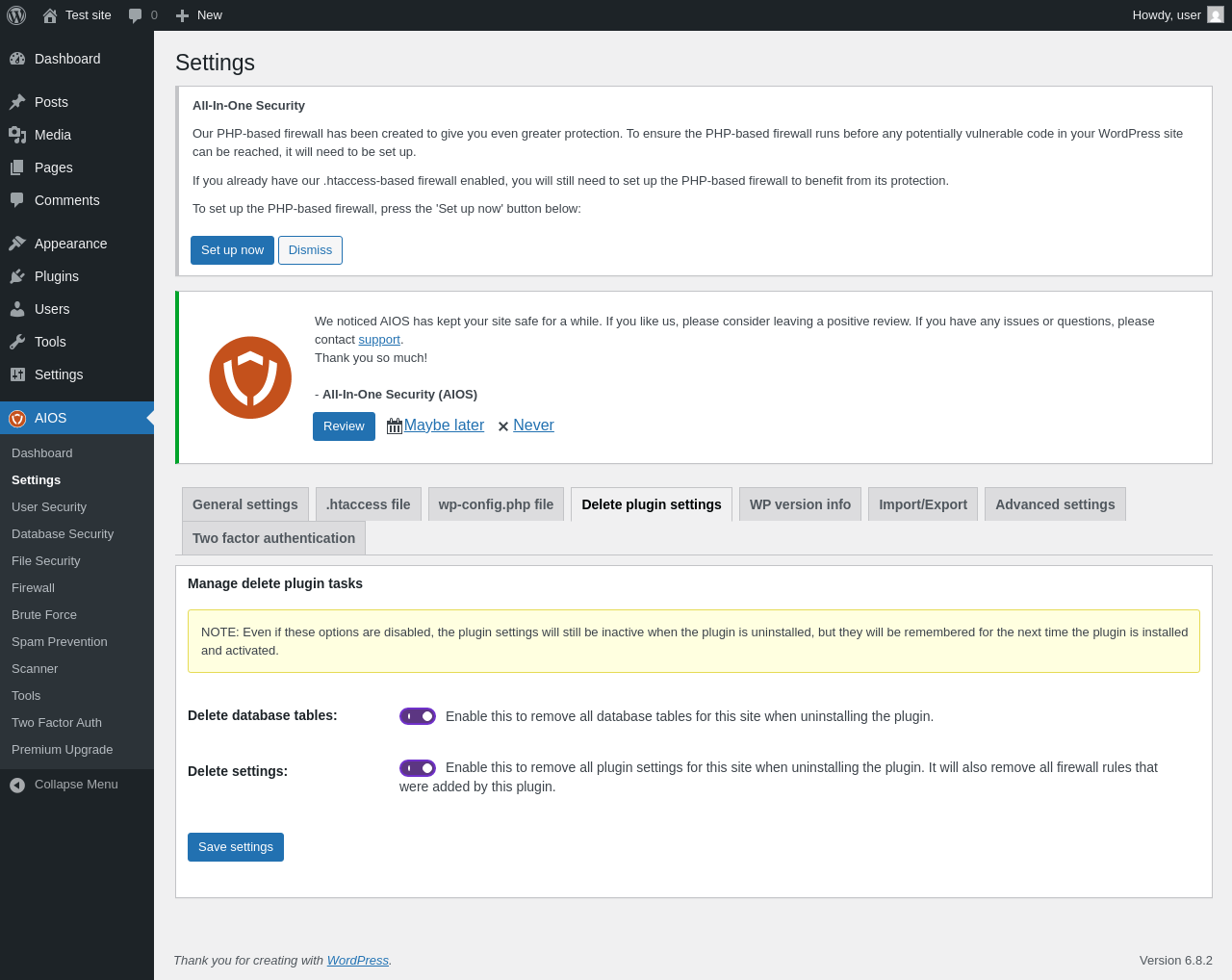Switch to the wp-config.php file tab

(496, 504)
